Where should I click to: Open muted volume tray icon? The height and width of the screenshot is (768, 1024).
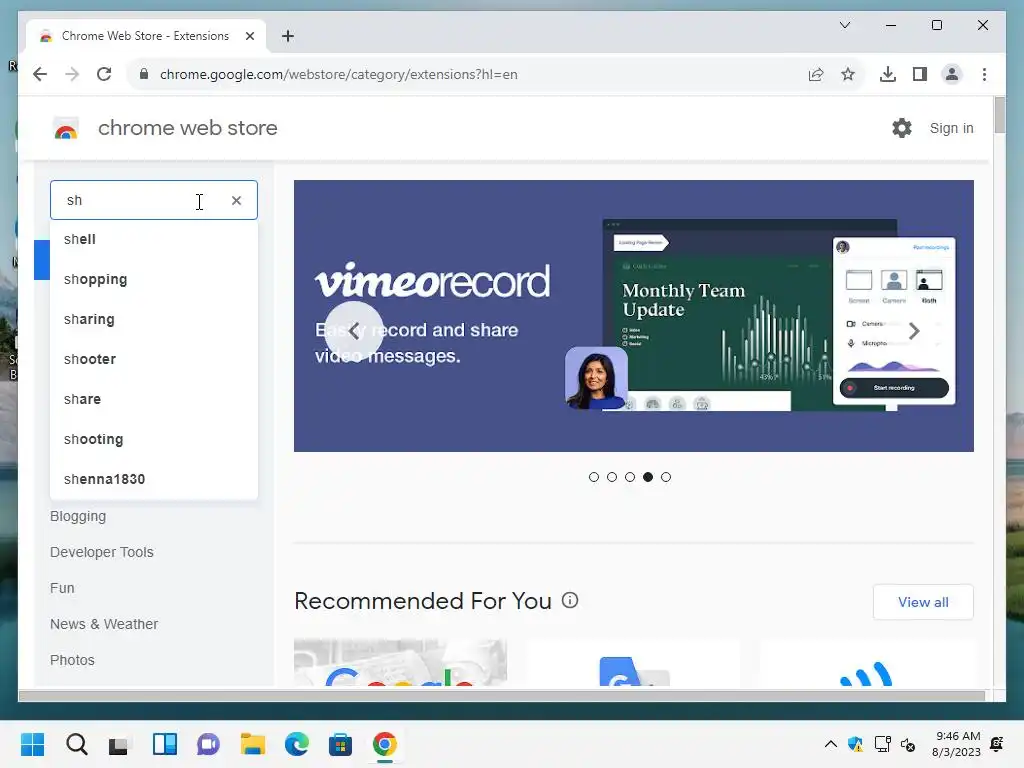[908, 744]
